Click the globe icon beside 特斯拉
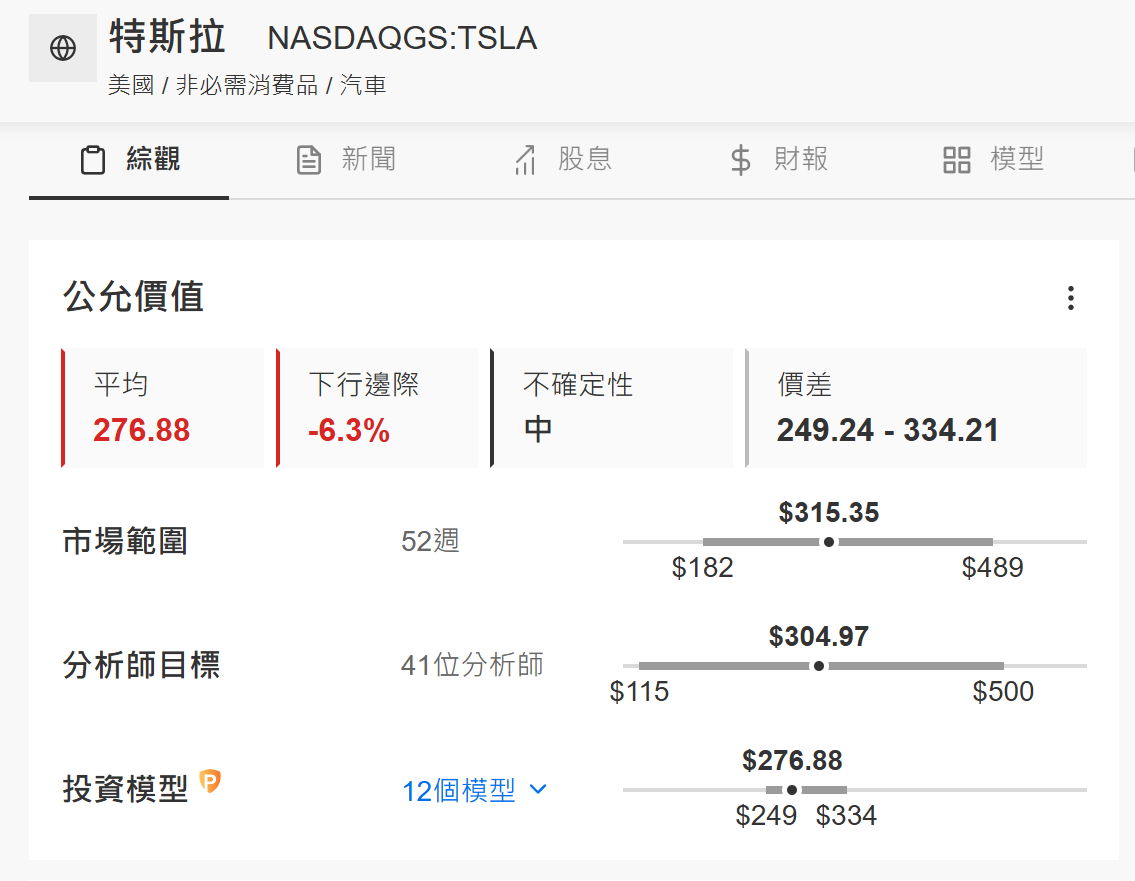The height and width of the screenshot is (881, 1135). (63, 48)
